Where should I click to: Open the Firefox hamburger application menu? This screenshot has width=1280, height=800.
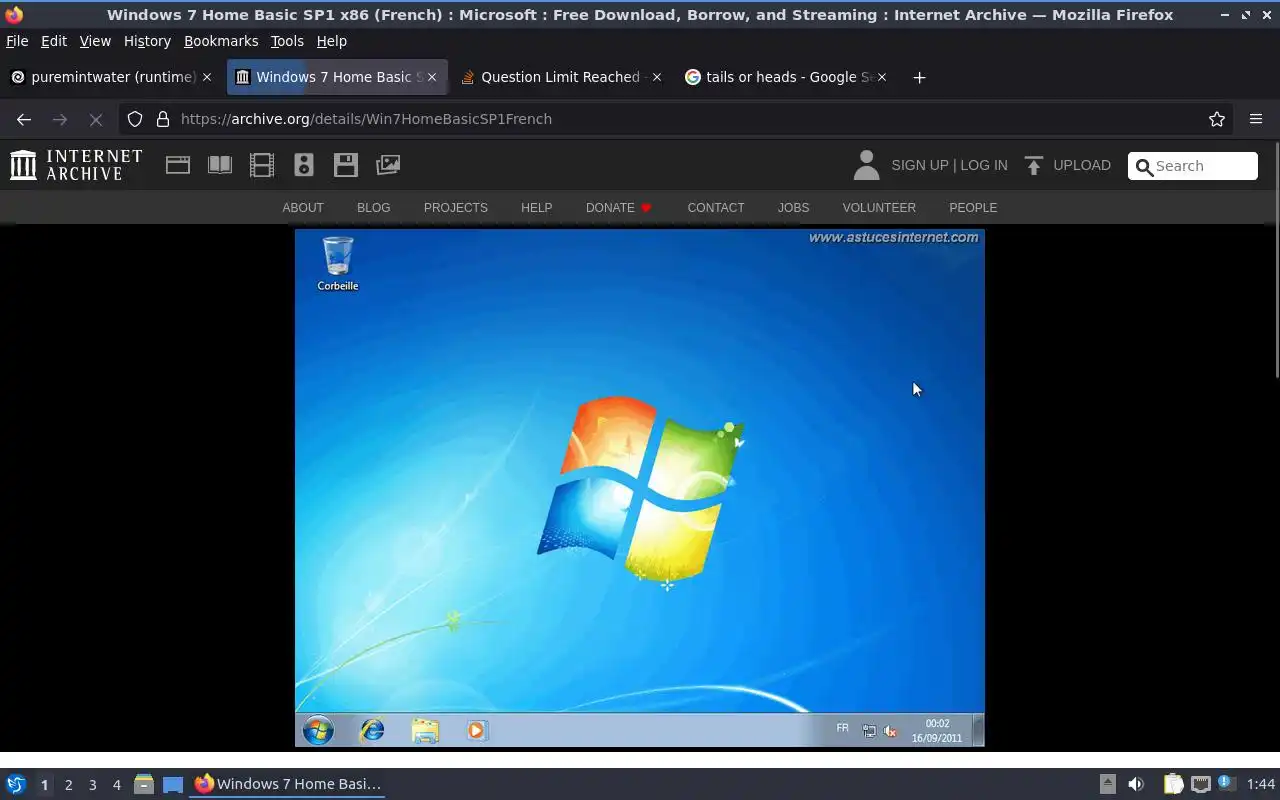(1256, 119)
